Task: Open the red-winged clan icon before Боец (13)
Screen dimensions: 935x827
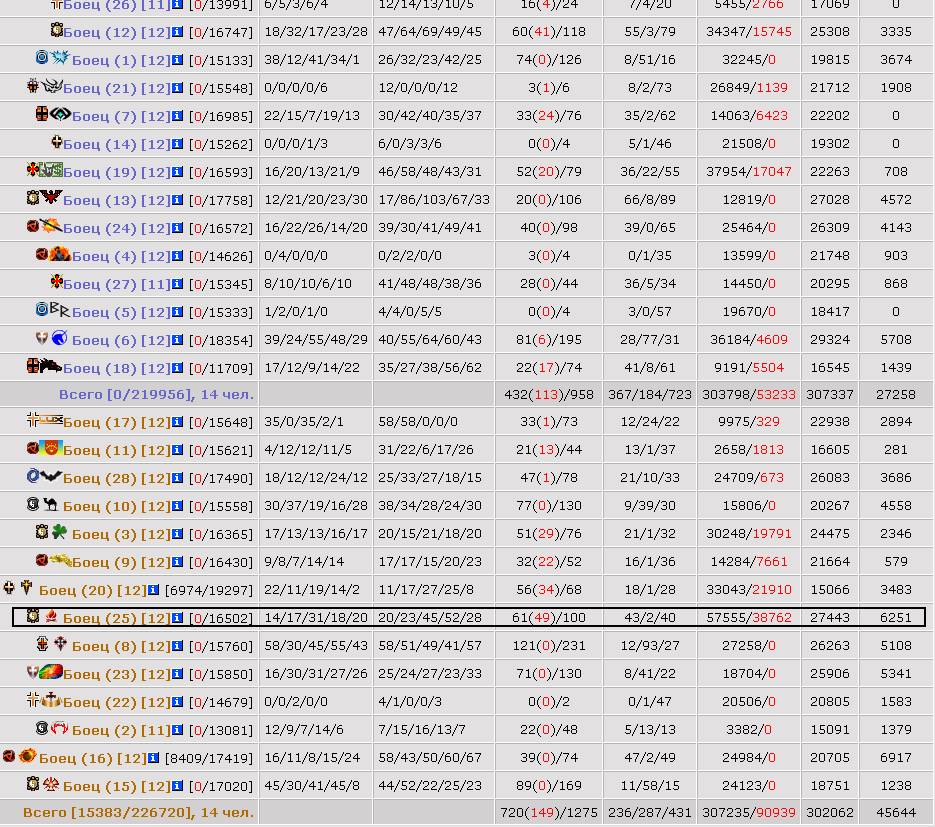Action: 51,196
